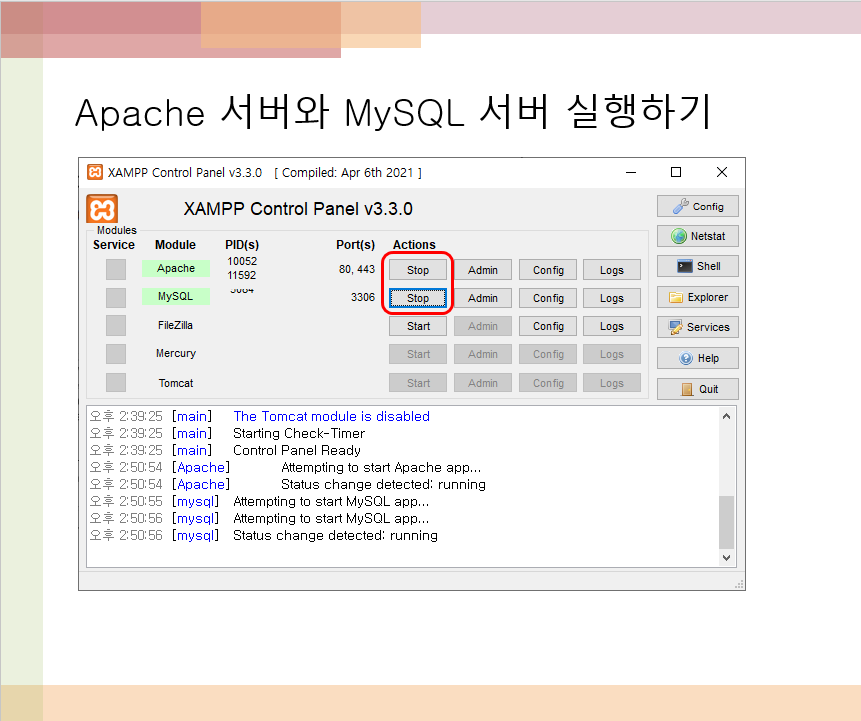
Task: View FileZilla Logs
Action: (612, 326)
